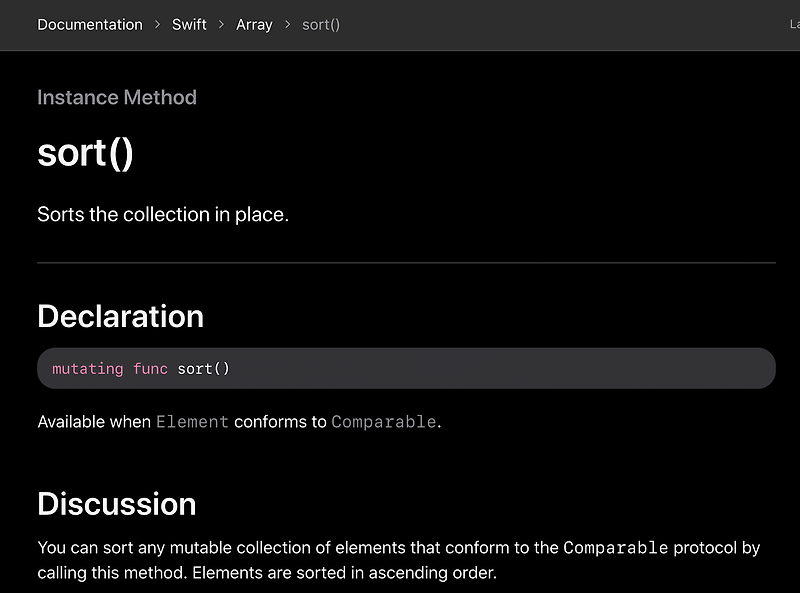Click sort() inside the declaration code block
The height and width of the screenshot is (593, 800).
204,368
